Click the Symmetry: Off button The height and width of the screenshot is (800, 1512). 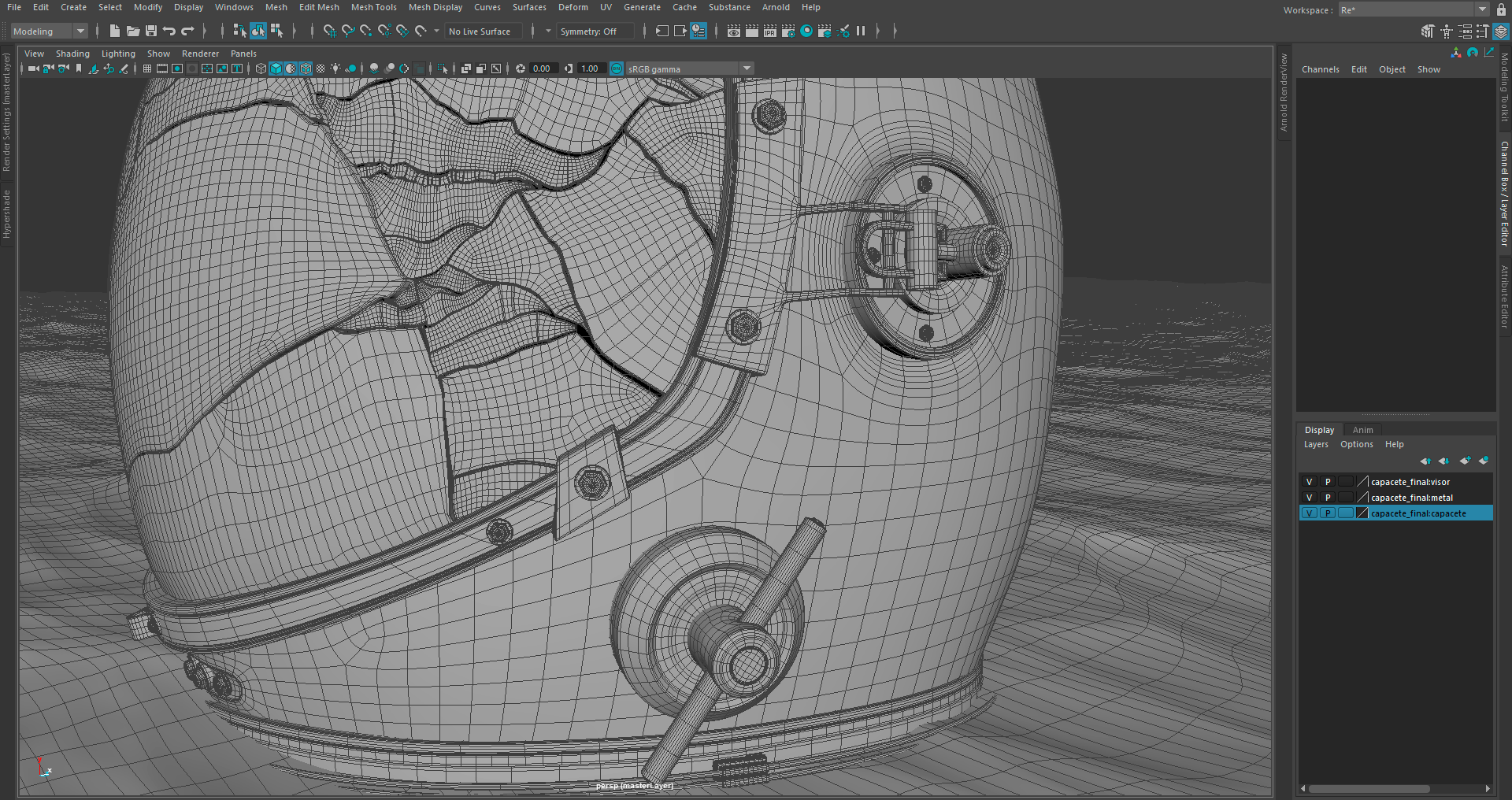coord(588,31)
